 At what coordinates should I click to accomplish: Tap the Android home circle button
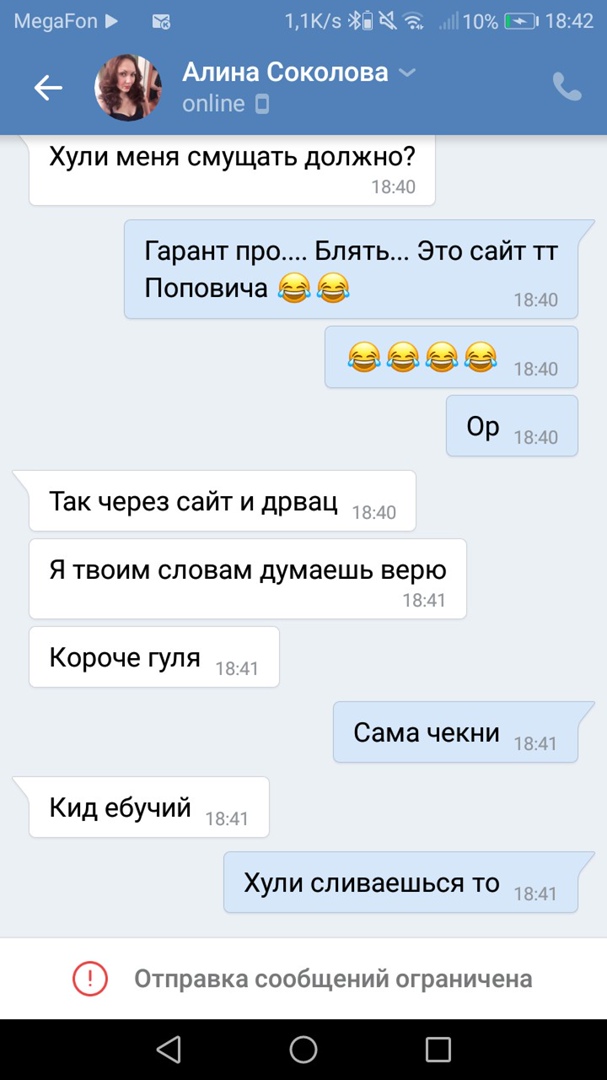[x=303, y=1049]
